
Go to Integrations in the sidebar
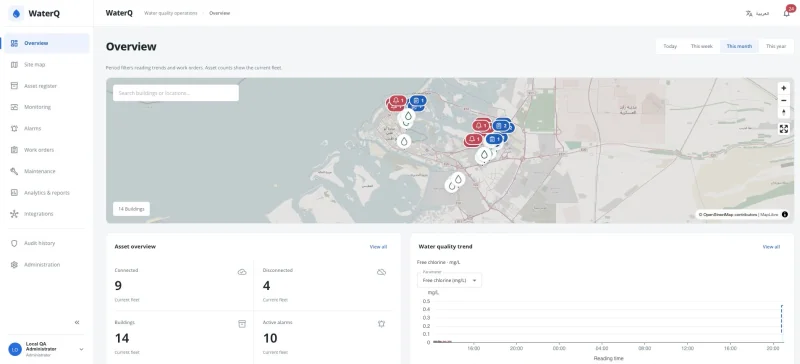pos(46,214)
